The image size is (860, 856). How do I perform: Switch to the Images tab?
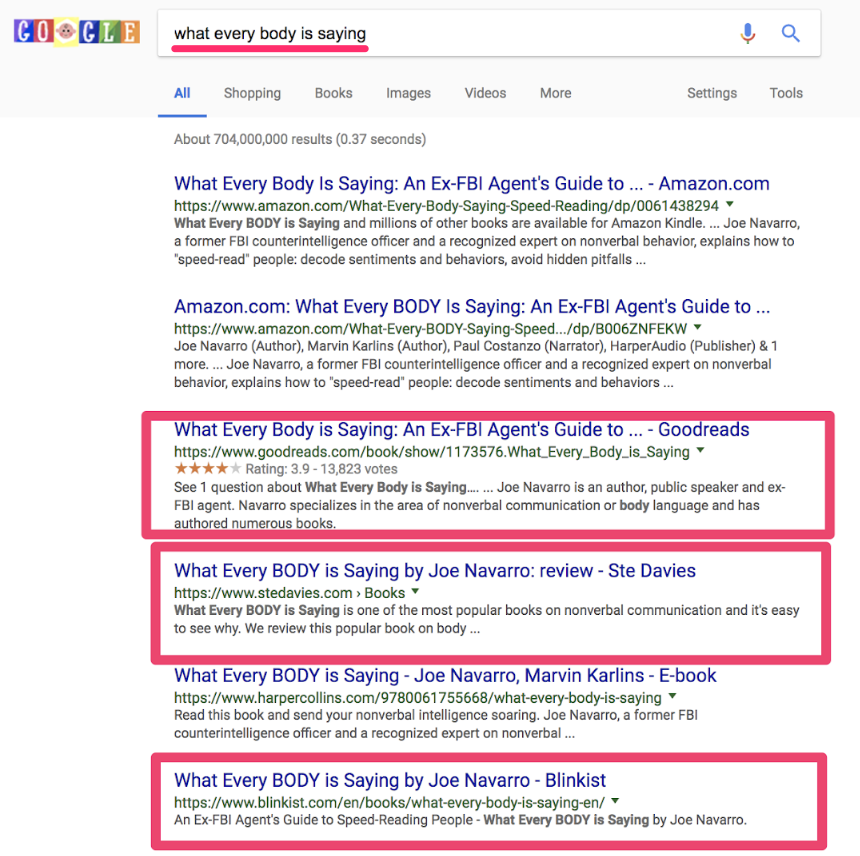409,93
